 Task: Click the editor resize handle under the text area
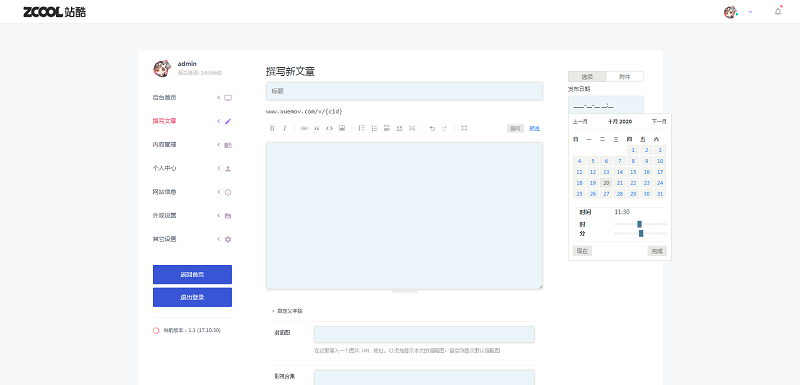pyautogui.click(x=405, y=291)
